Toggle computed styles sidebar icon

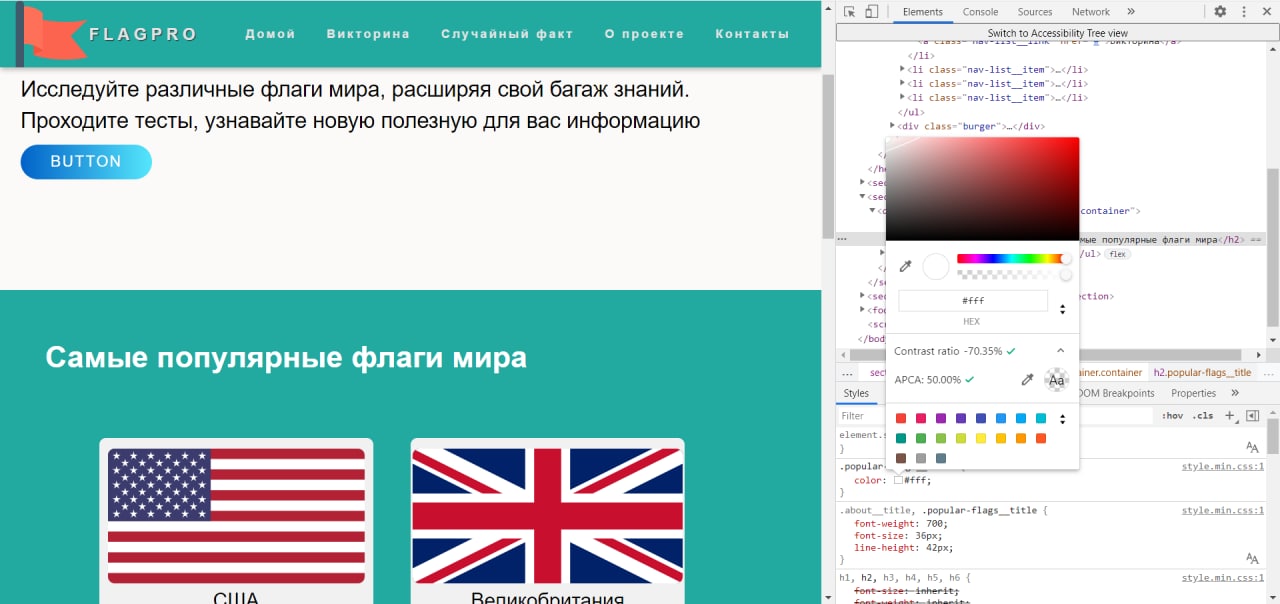coord(1252,416)
